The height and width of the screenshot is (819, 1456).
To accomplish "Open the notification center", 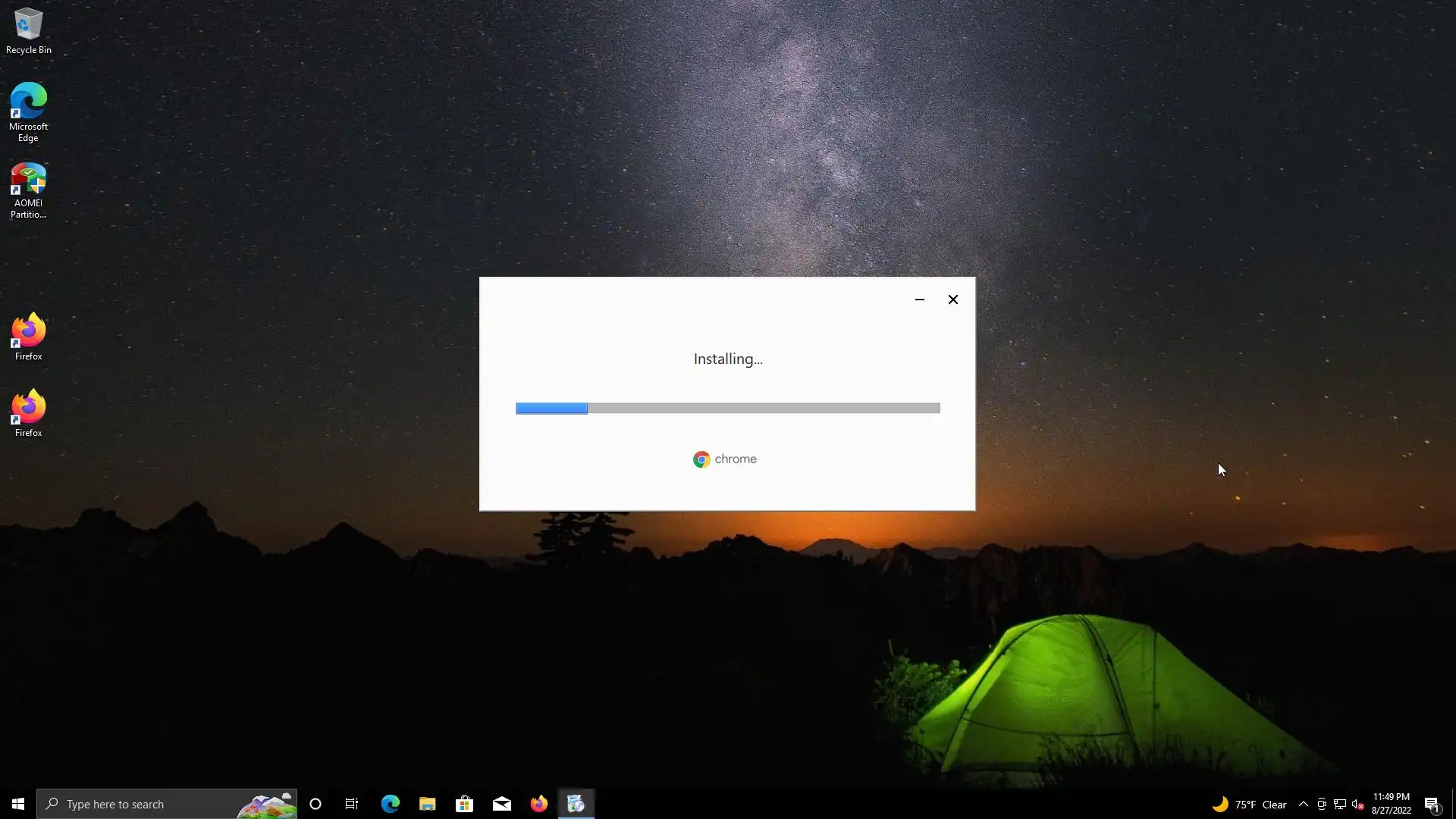I will pyautogui.click(x=1432, y=804).
